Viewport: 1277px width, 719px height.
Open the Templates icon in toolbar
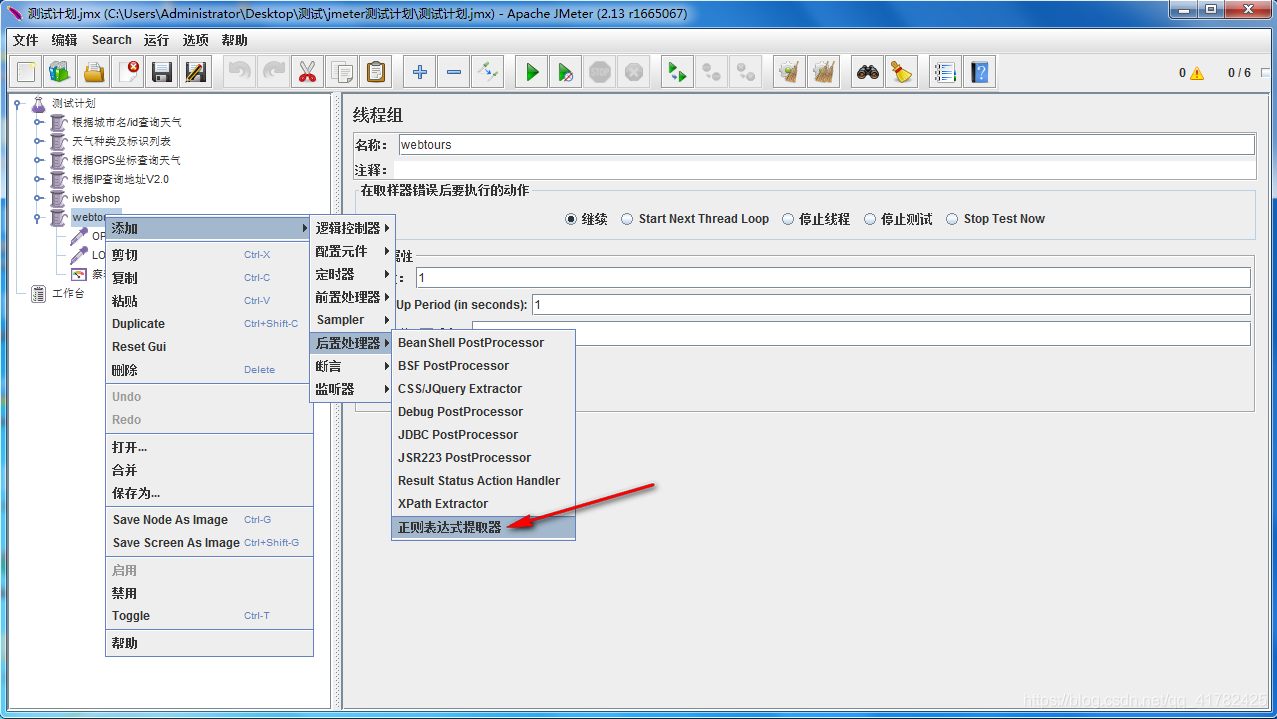coord(60,72)
